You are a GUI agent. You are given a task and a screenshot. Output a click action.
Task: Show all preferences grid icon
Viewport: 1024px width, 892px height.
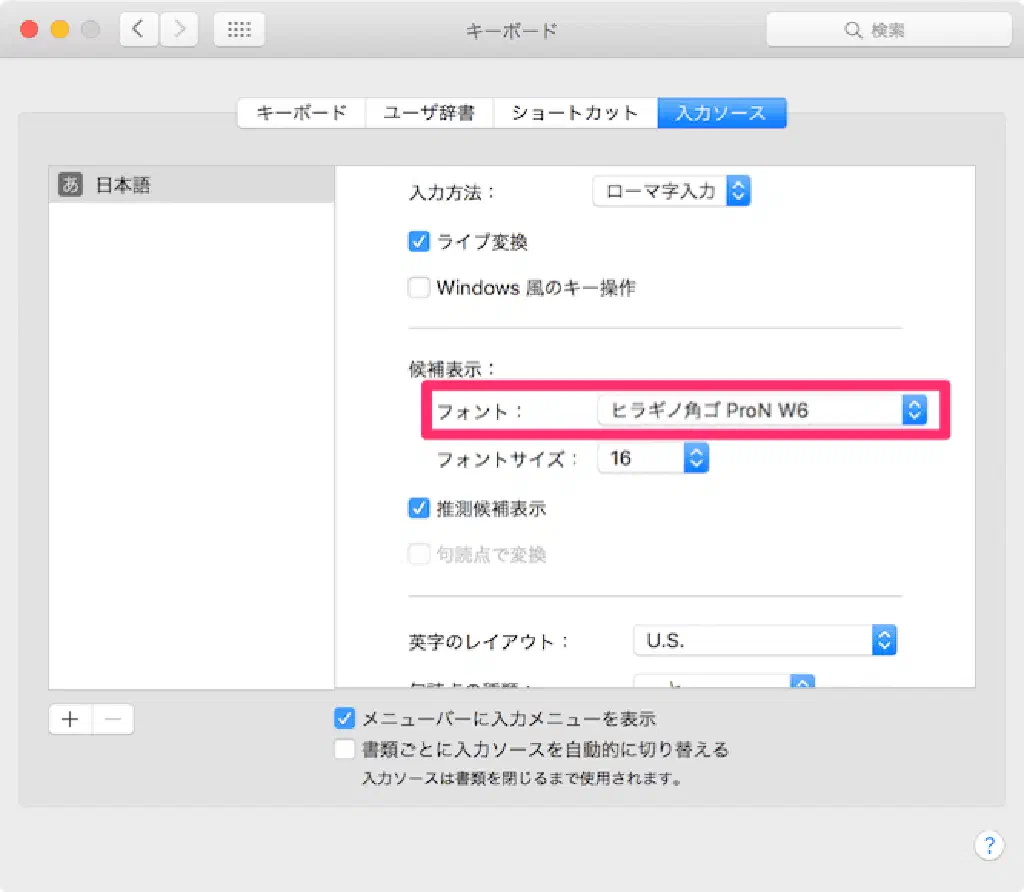point(239,30)
